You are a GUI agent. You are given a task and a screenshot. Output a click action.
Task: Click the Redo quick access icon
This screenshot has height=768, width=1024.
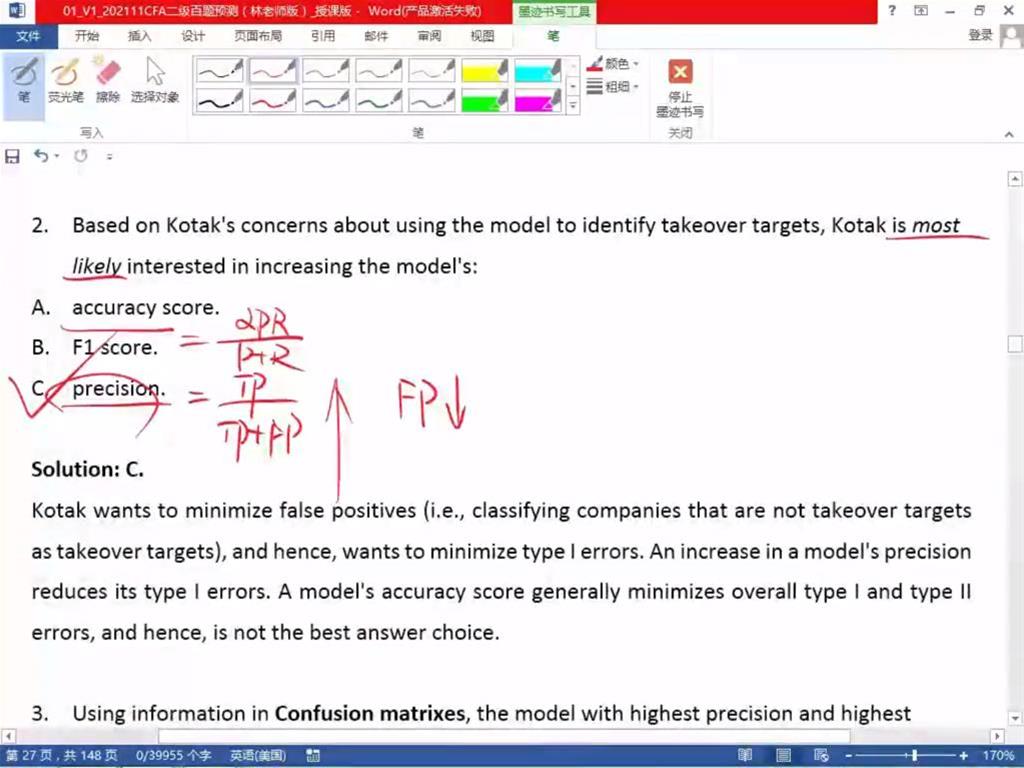click(81, 156)
